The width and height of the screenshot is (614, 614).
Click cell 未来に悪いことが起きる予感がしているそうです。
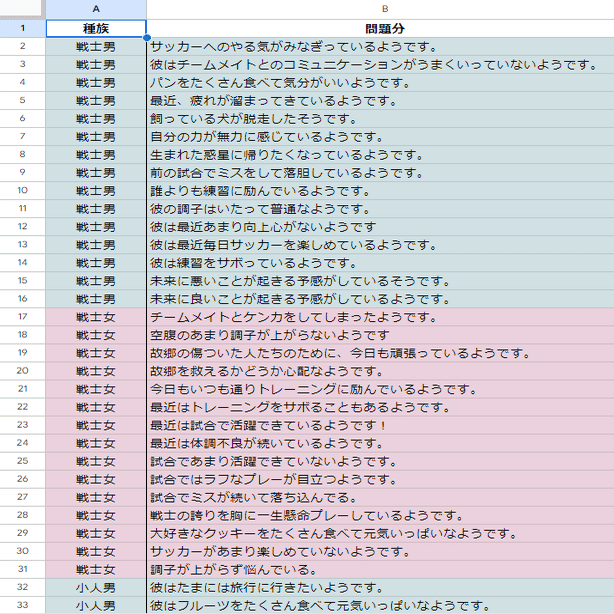(380, 281)
